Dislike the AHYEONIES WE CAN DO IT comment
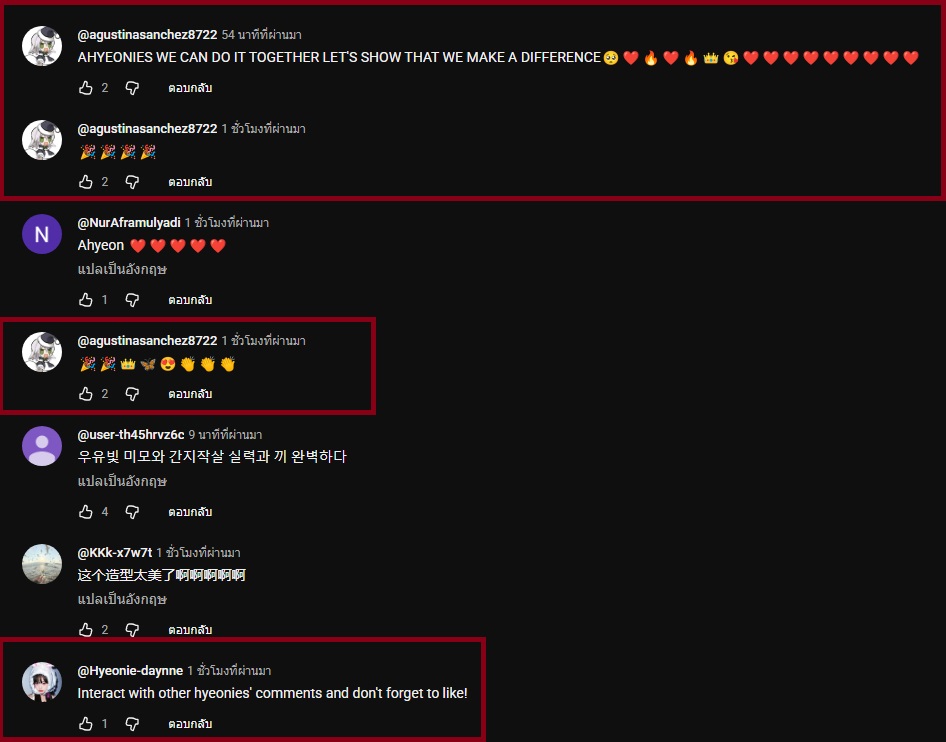This screenshot has height=742, width=946. (x=132, y=88)
